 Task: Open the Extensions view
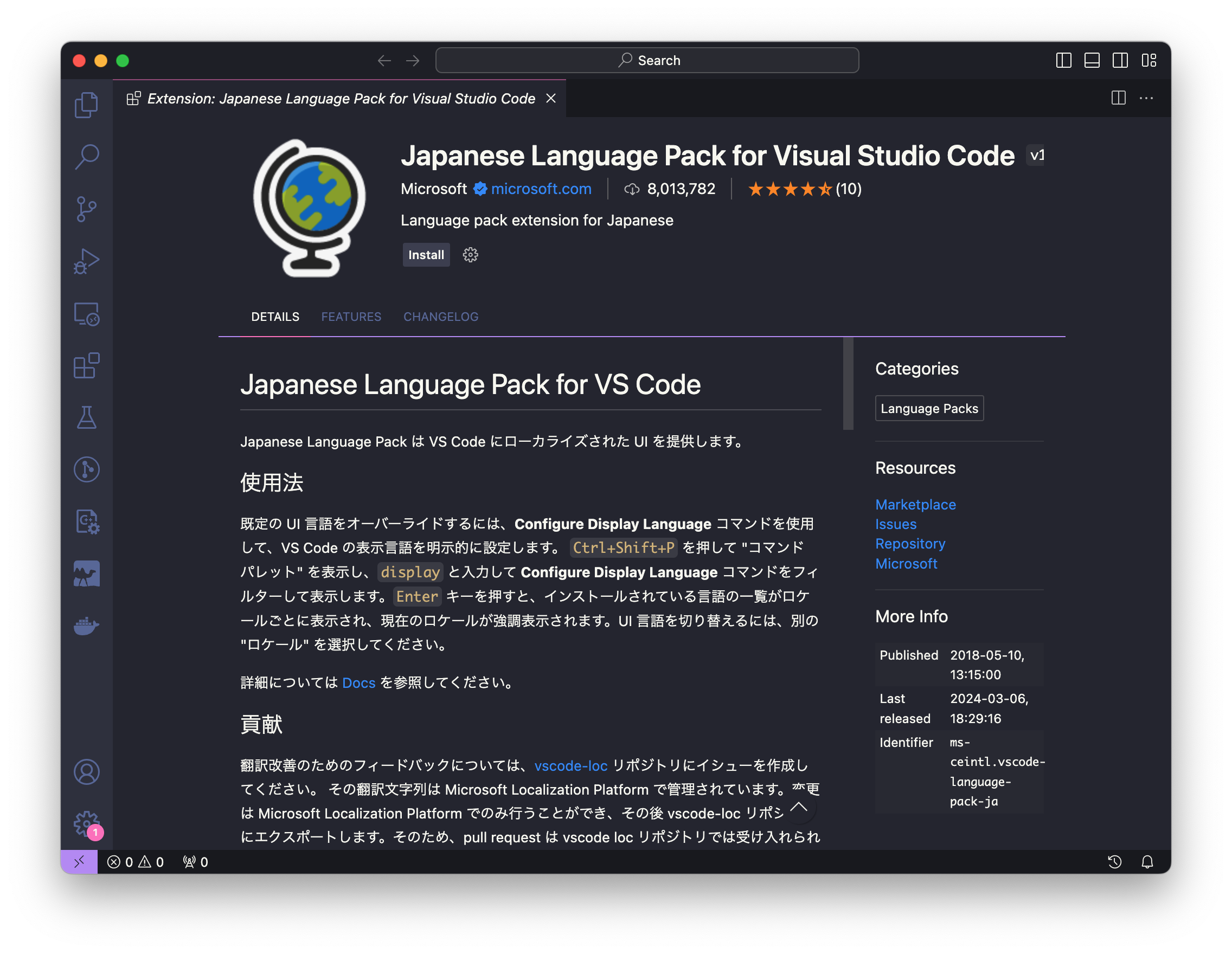pos(86,366)
